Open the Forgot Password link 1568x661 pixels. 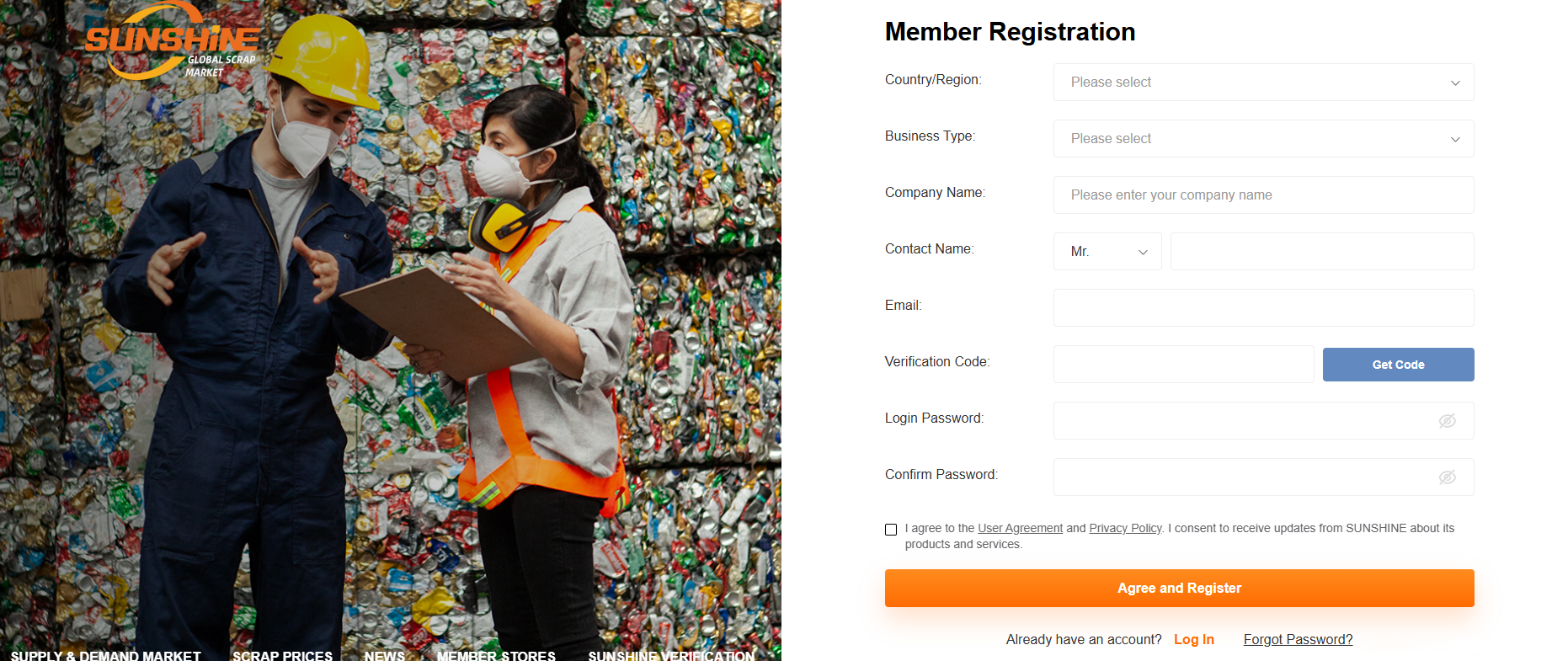pyautogui.click(x=1298, y=640)
